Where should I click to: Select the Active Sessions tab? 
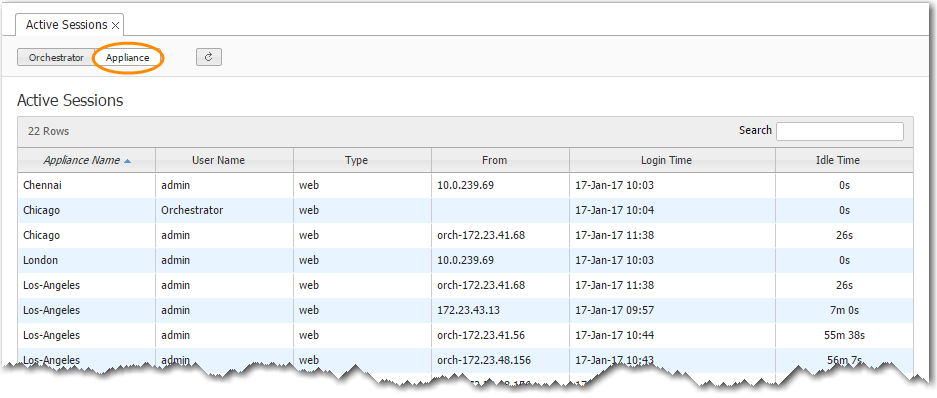[x=69, y=25]
